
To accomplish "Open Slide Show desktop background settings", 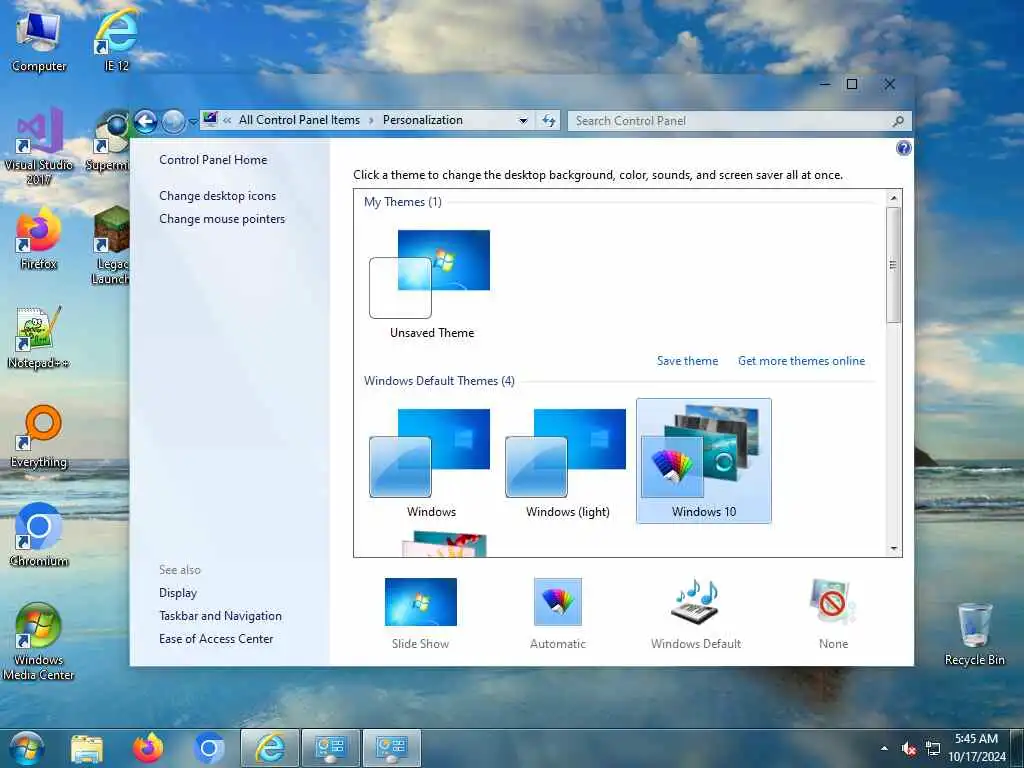I will point(420,613).
